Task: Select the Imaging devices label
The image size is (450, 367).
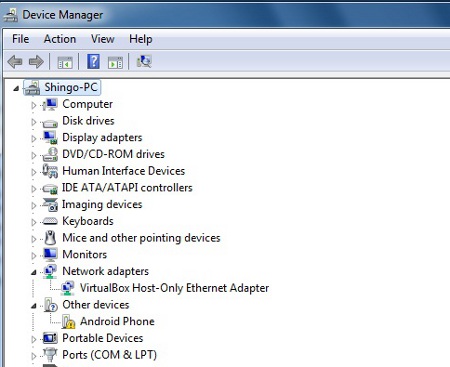Action: [102, 205]
